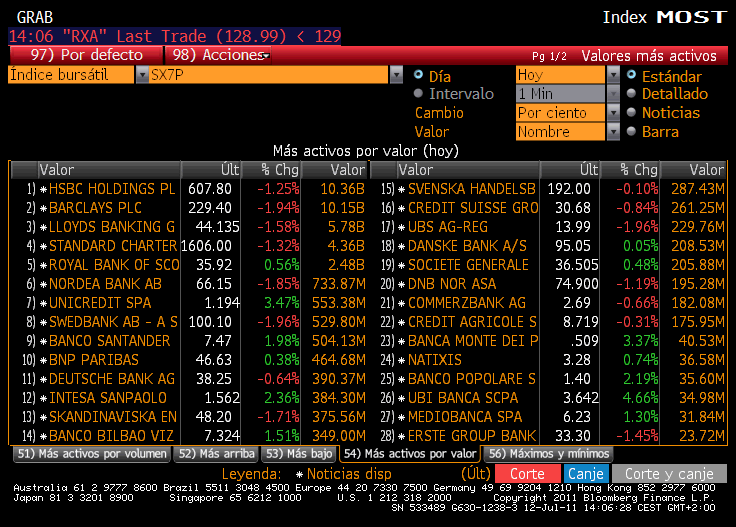Open the Por ciento dropdown arrow
This screenshot has height=527, width=736.
click(x=613, y=113)
